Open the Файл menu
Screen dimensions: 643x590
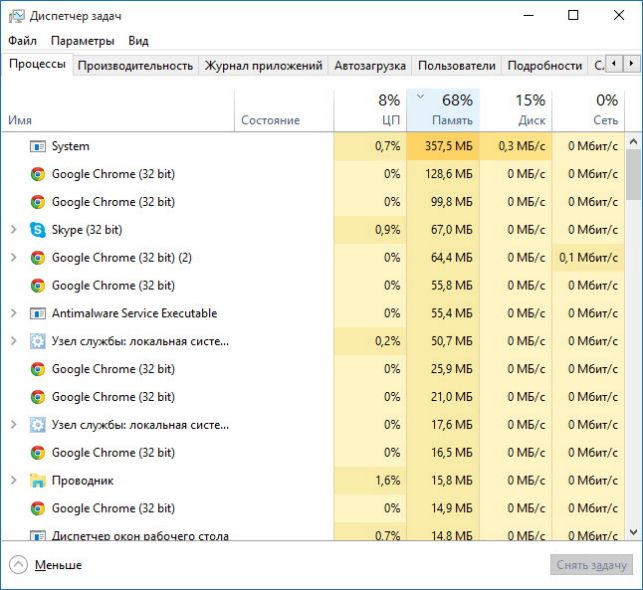23,41
